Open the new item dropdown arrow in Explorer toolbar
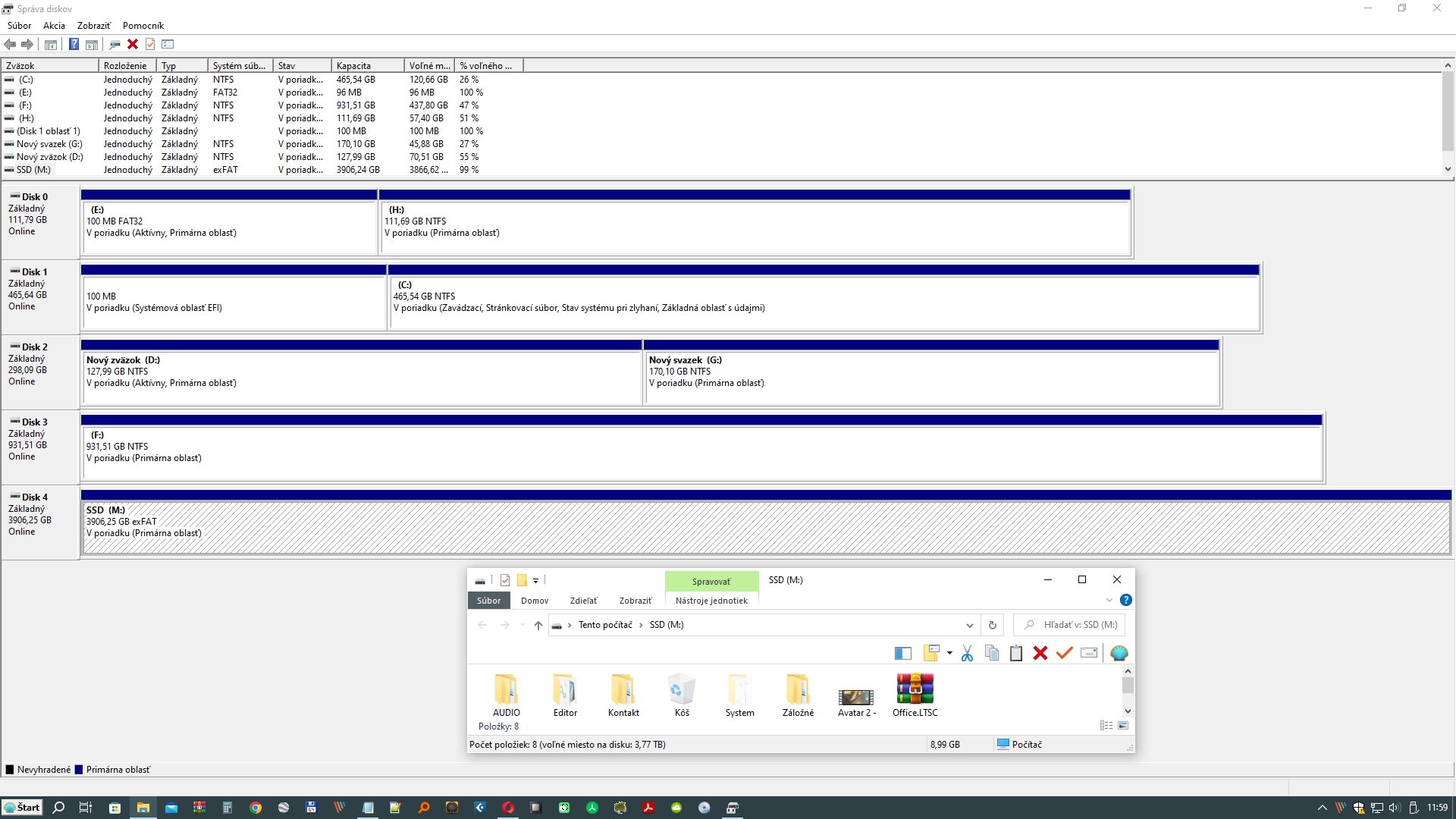The height and width of the screenshot is (819, 1456). click(949, 653)
